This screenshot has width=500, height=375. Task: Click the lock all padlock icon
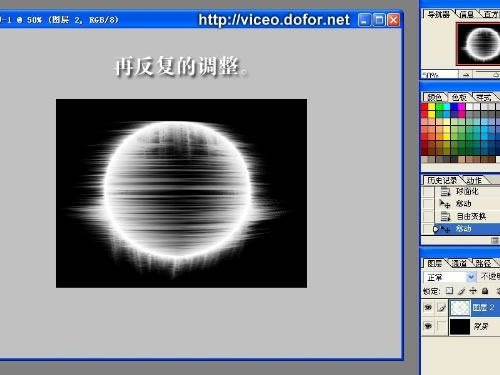(x=485, y=291)
